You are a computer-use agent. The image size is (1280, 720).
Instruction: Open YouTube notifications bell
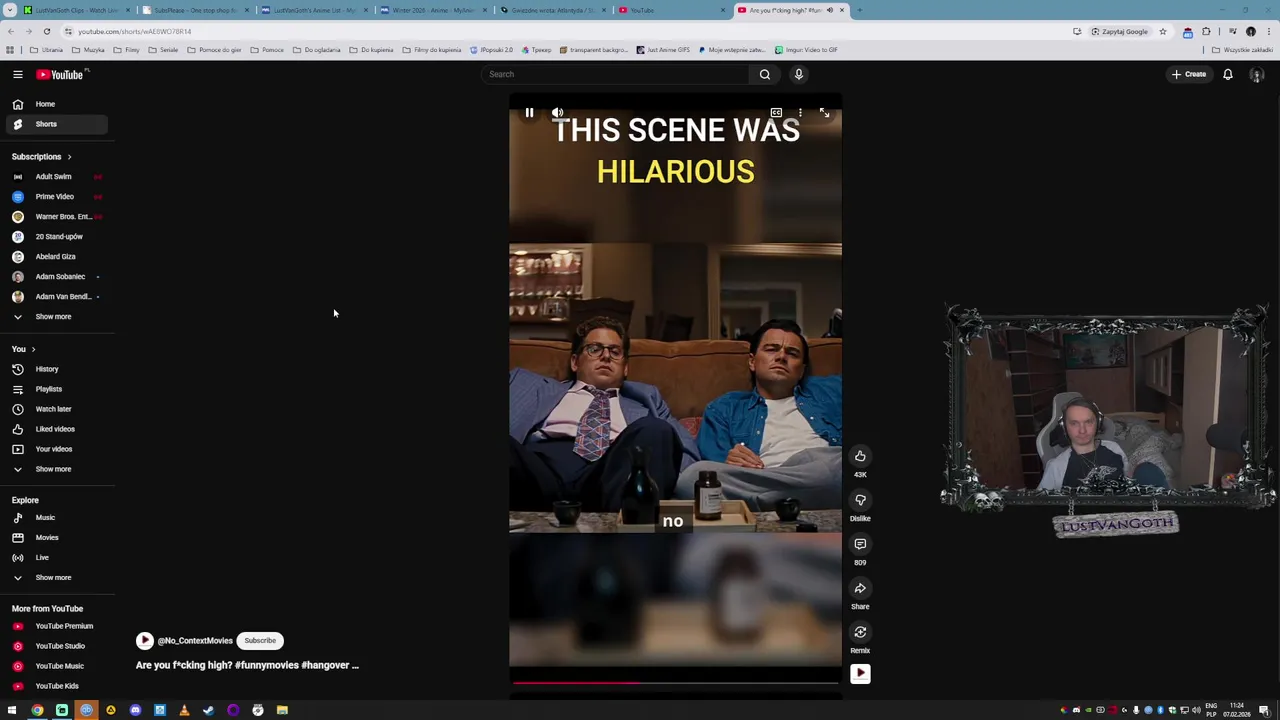[1228, 74]
